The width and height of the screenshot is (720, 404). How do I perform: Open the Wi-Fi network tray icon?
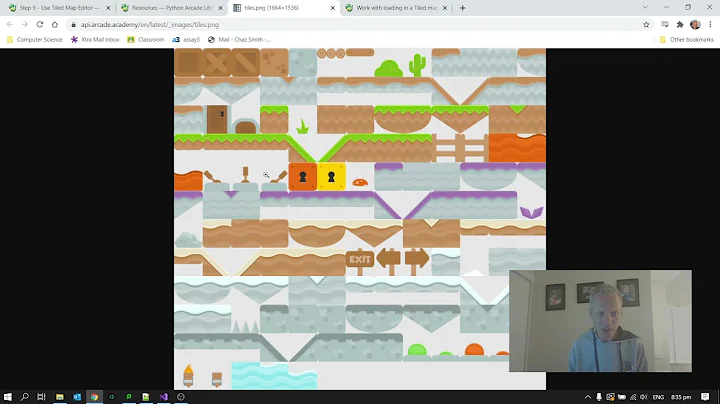(633, 397)
